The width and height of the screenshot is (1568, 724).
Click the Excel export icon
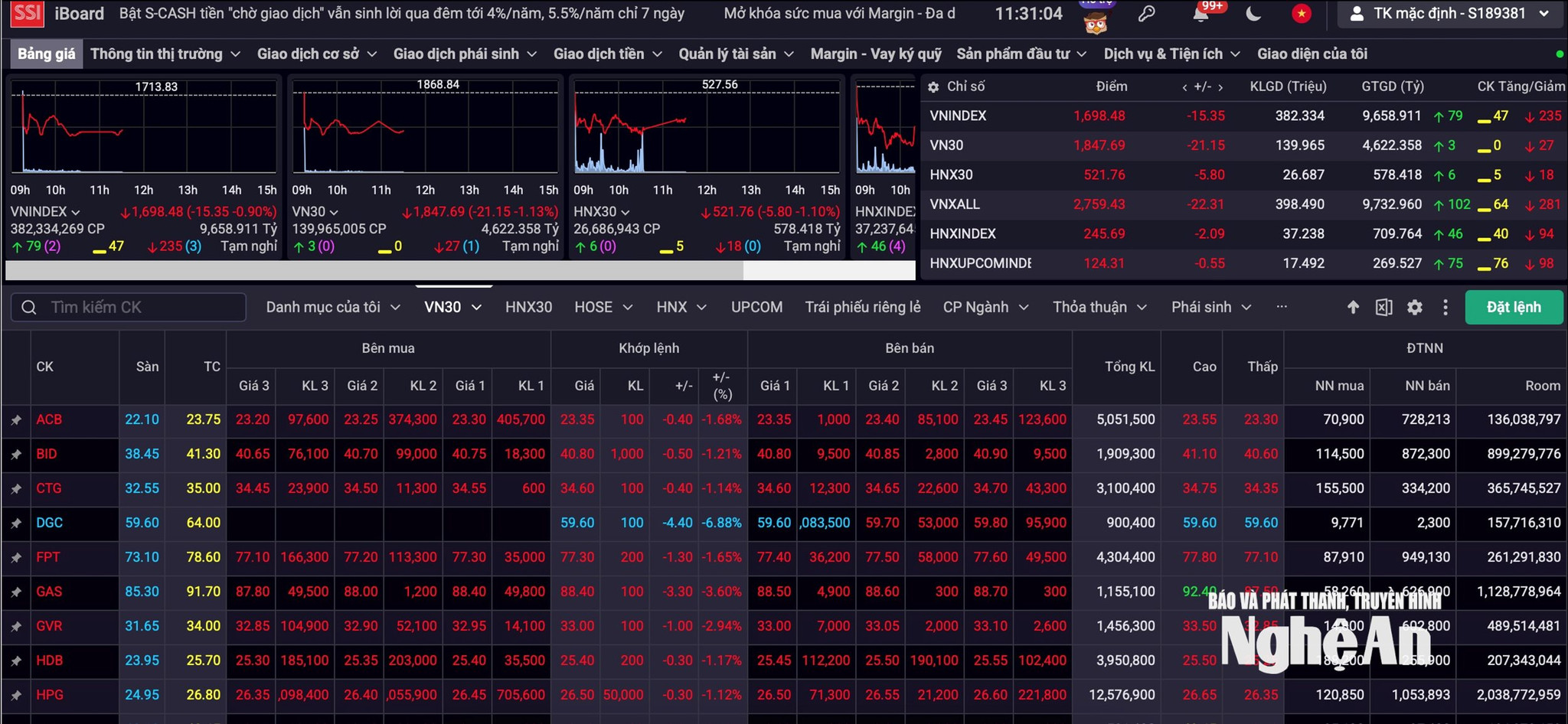[1383, 307]
